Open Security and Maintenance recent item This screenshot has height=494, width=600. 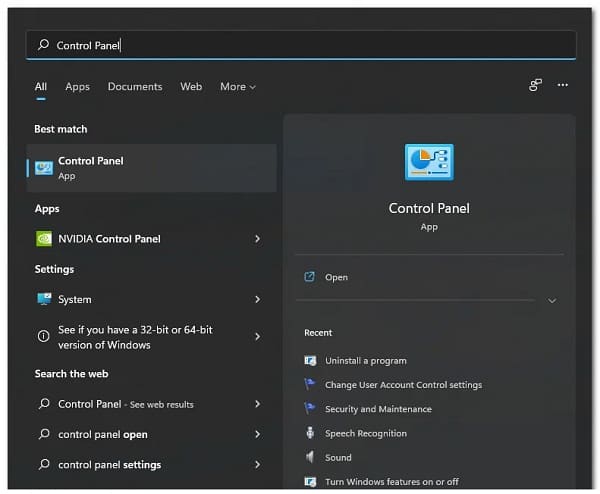coord(378,409)
